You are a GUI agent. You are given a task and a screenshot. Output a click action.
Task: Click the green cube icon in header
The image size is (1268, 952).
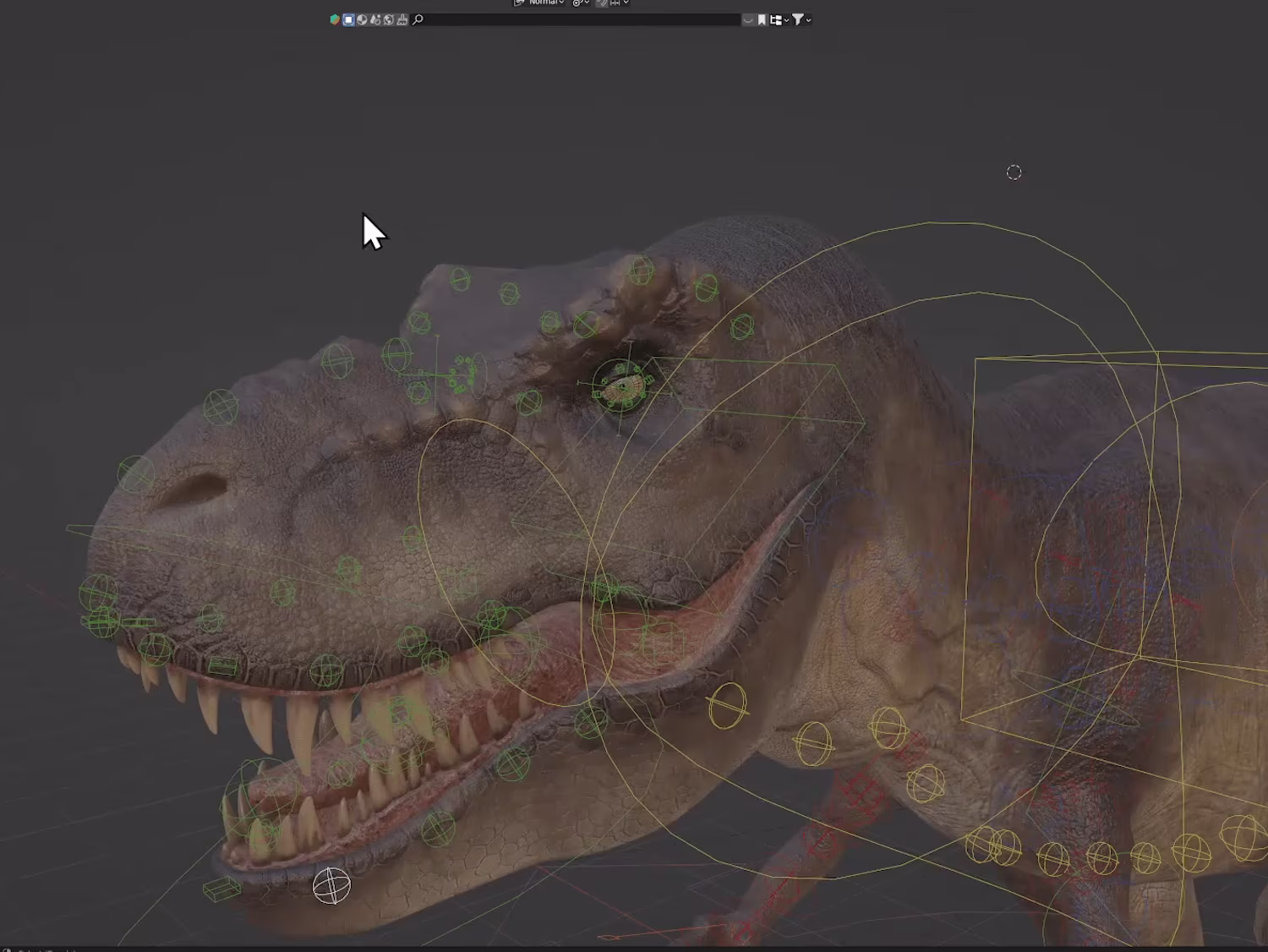click(335, 19)
